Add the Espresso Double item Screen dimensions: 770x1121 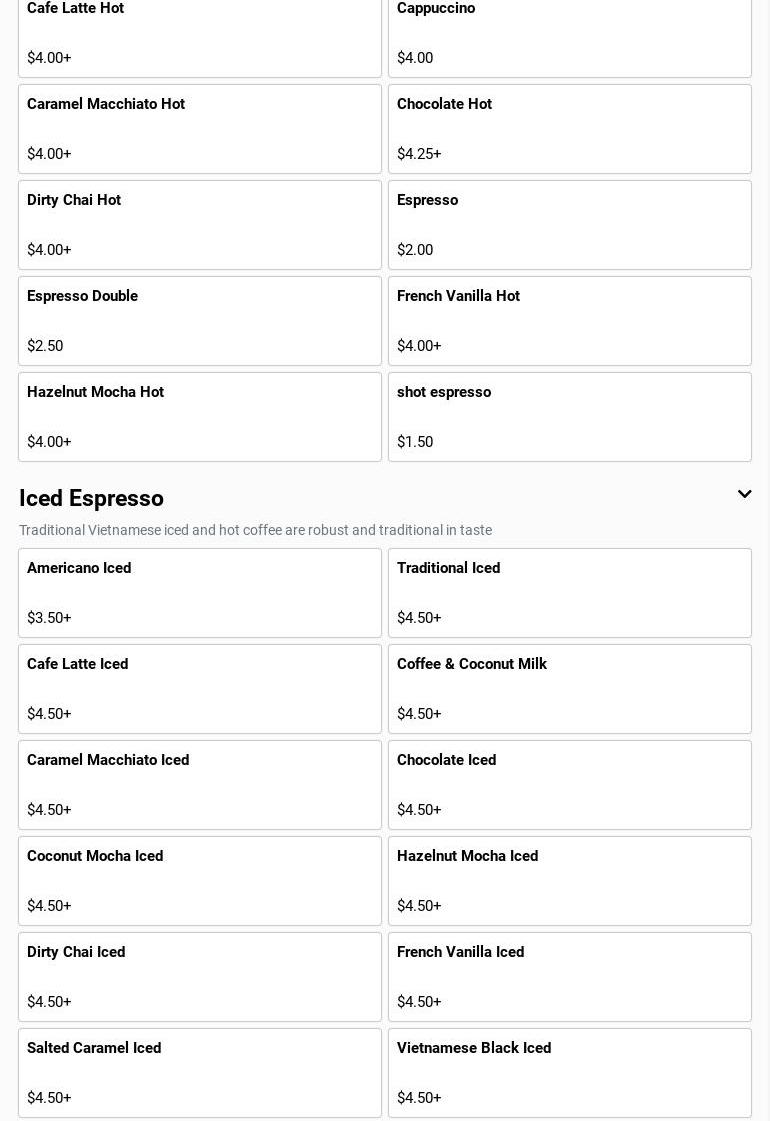[x=200, y=321]
